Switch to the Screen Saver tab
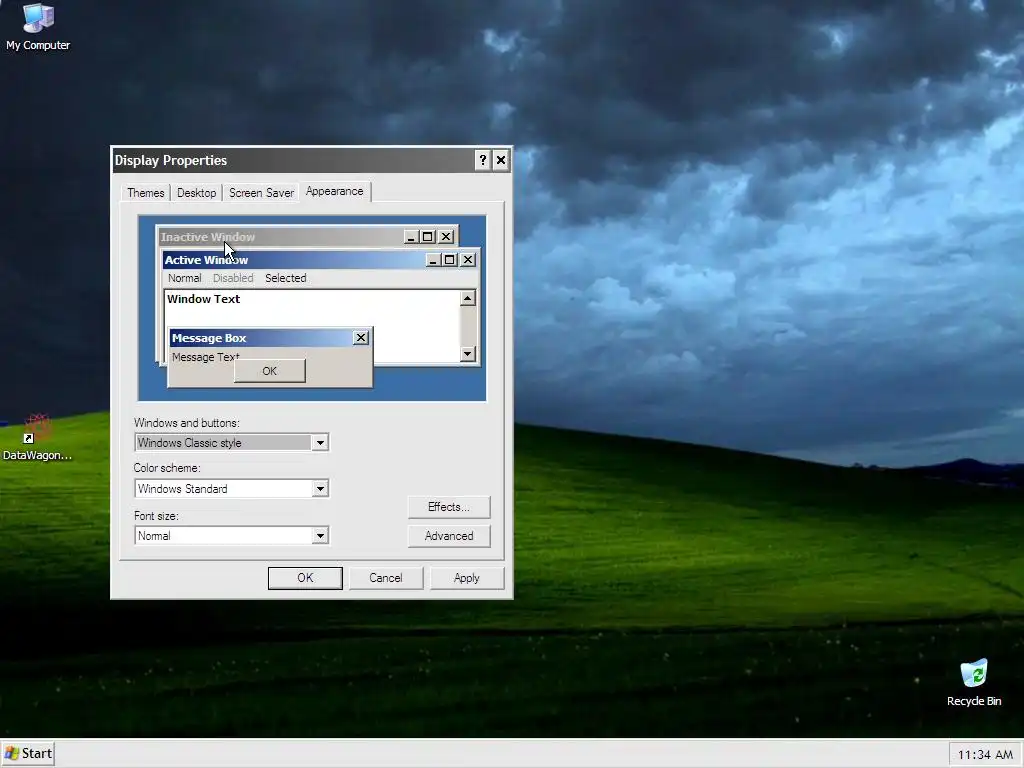Screen dimensions: 1024x768 tap(261, 193)
